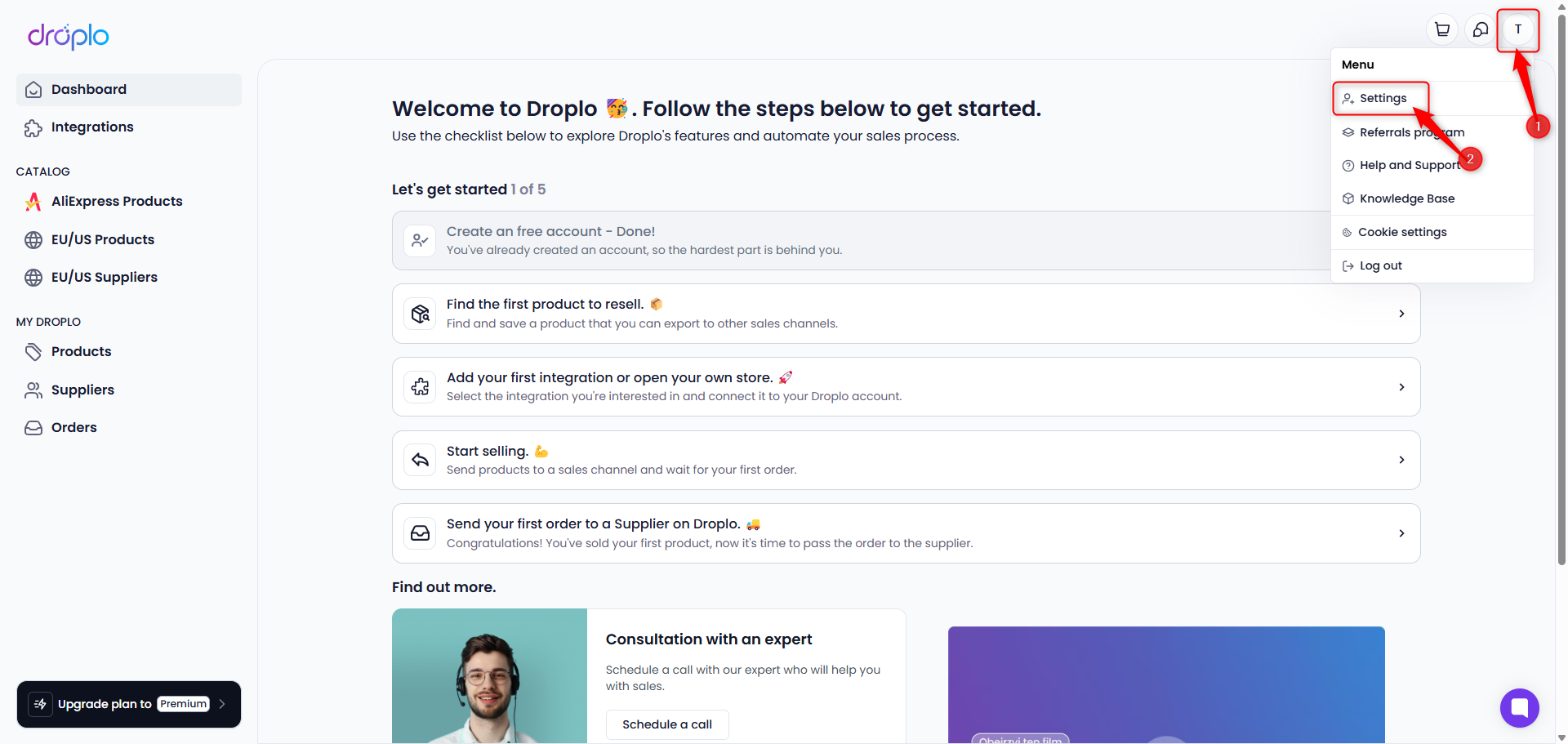Click the account created user-check icon
The width and height of the screenshot is (1568, 744).
tap(420, 241)
